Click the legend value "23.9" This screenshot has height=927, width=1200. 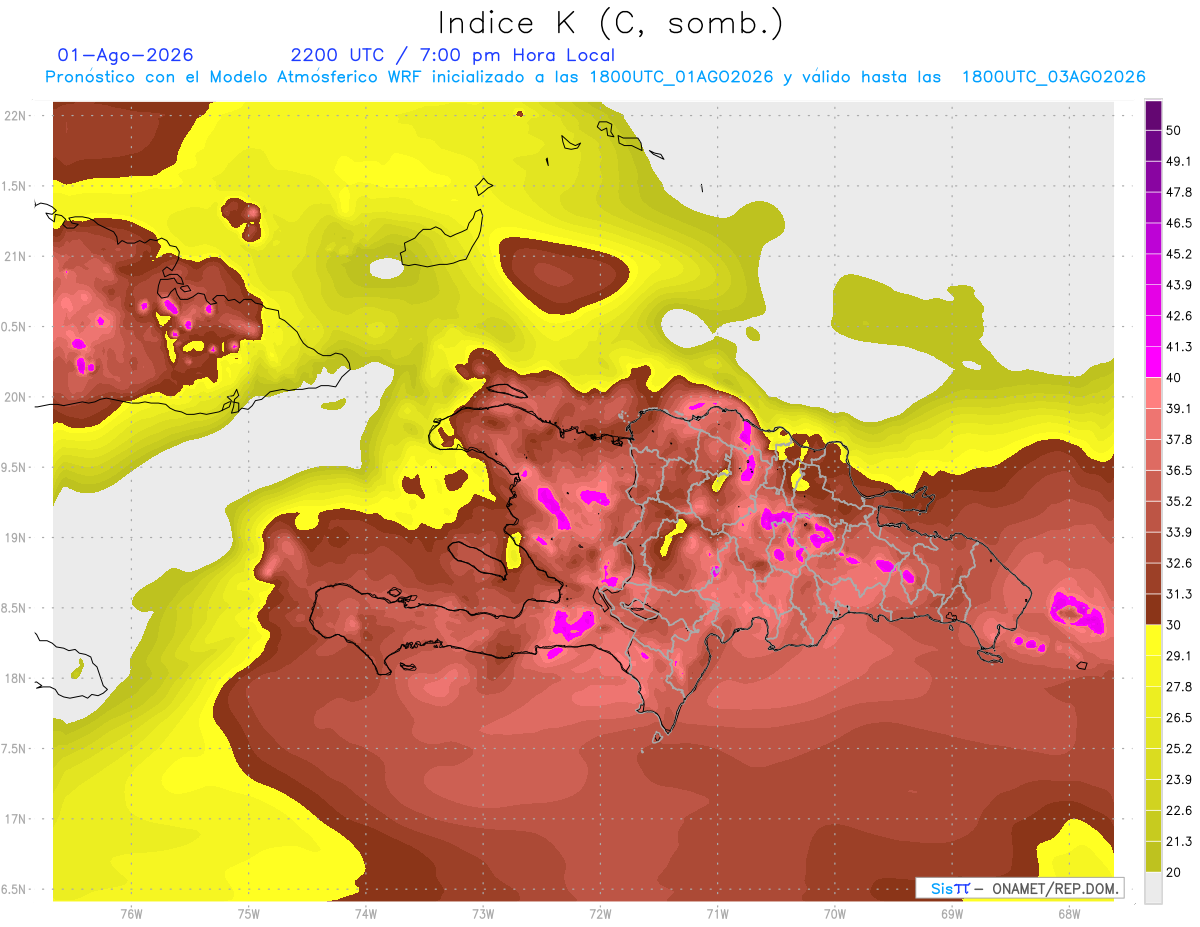pyautogui.click(x=1178, y=779)
